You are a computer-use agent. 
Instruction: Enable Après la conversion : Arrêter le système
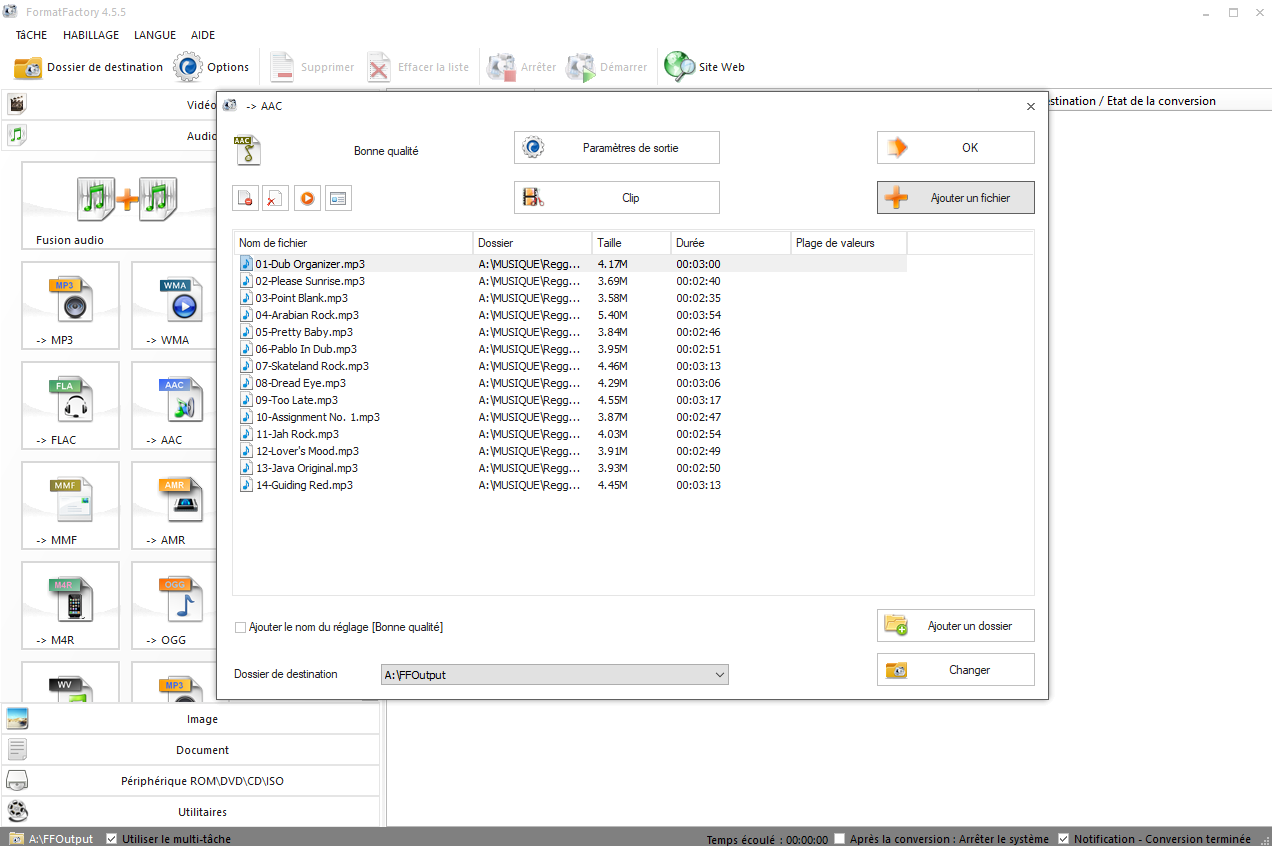(840, 839)
